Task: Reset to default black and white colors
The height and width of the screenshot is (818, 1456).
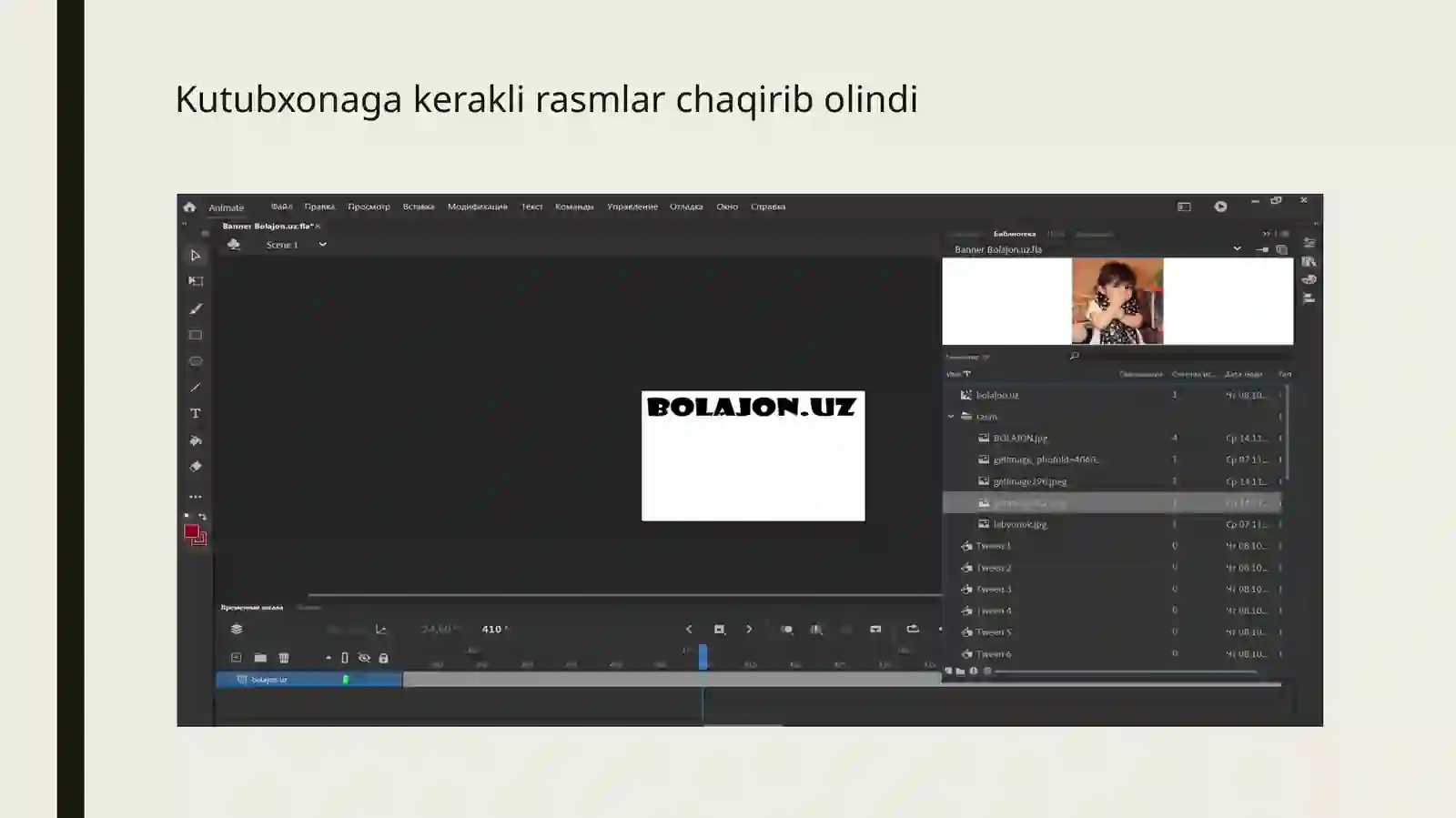Action: pos(187,517)
